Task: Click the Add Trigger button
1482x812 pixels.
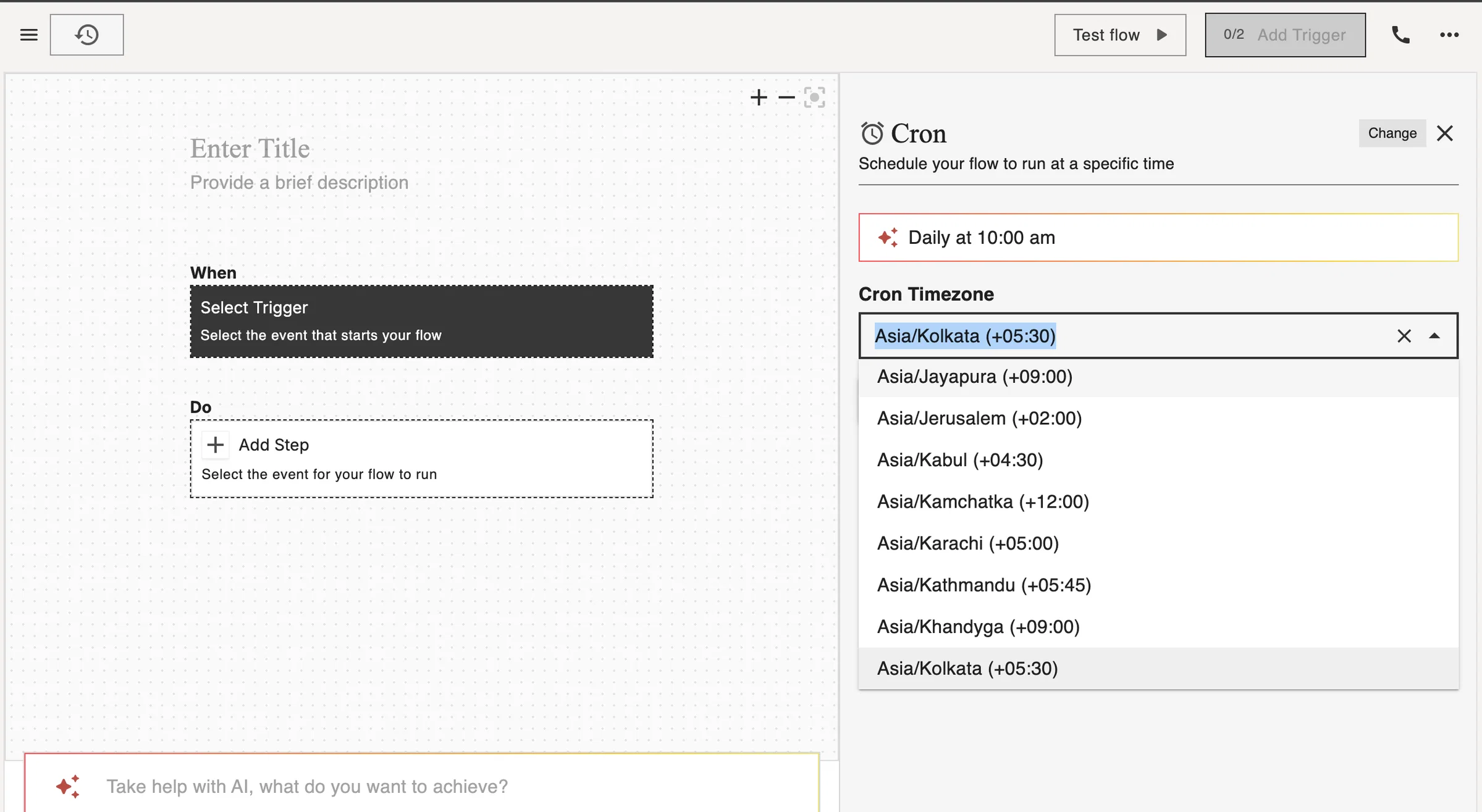Action: (x=1285, y=35)
